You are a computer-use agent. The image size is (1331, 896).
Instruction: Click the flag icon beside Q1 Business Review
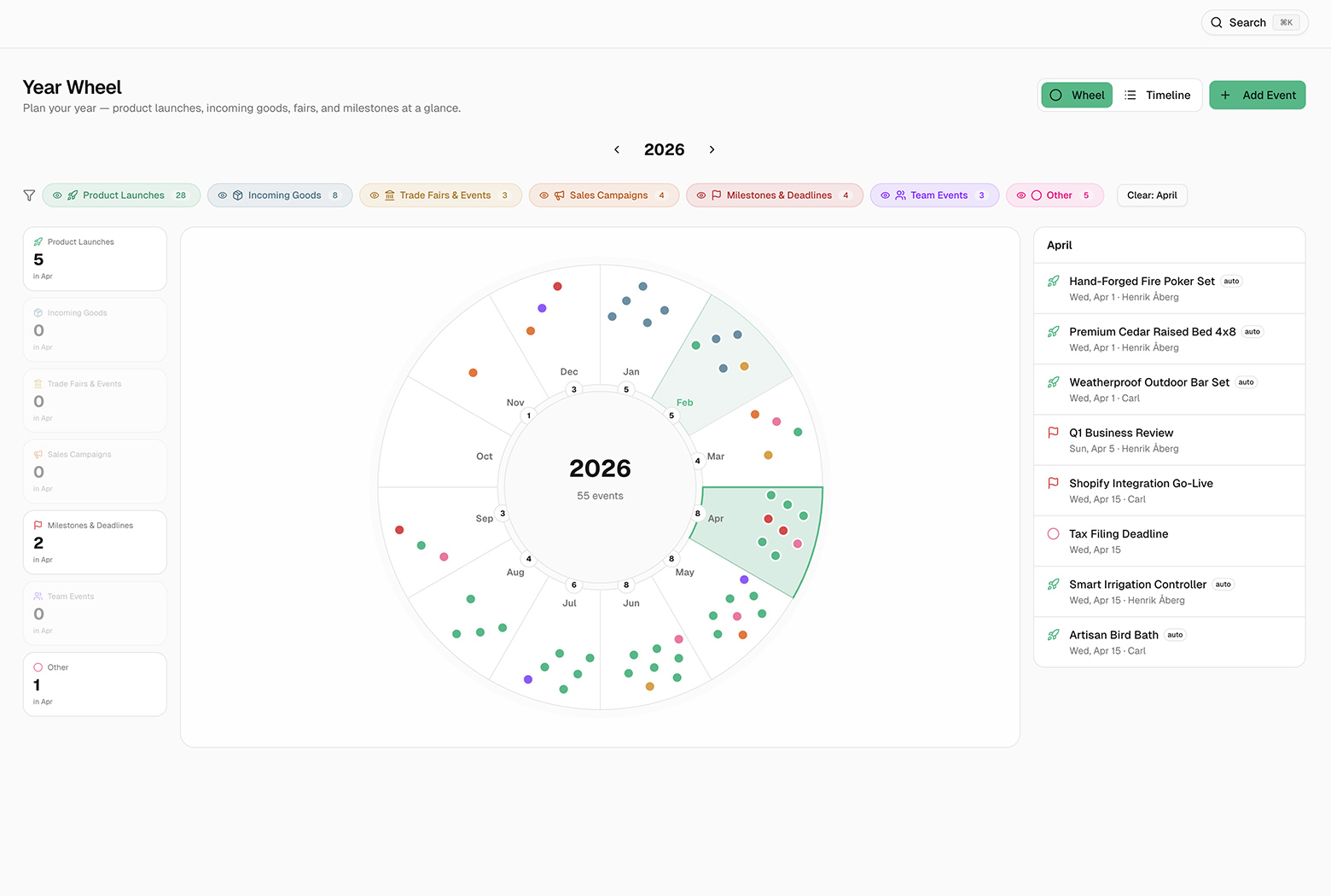point(1053,433)
